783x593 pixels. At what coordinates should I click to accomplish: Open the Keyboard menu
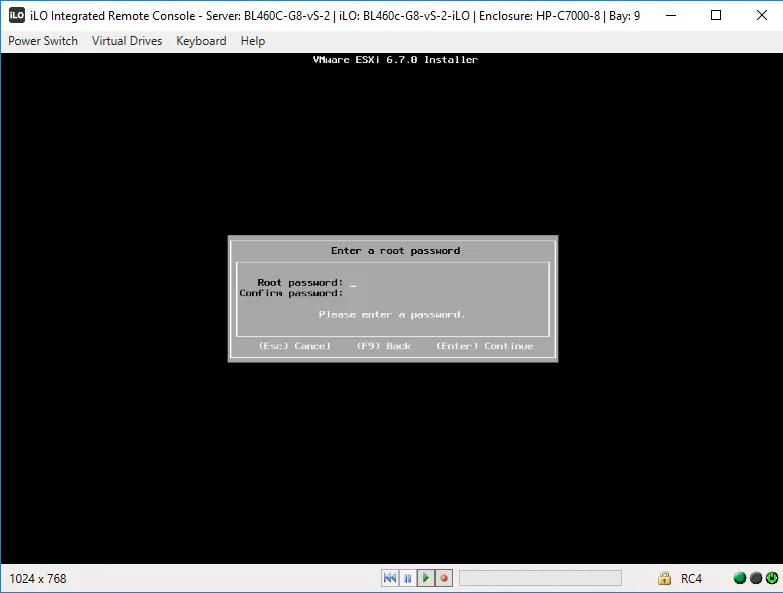point(201,41)
